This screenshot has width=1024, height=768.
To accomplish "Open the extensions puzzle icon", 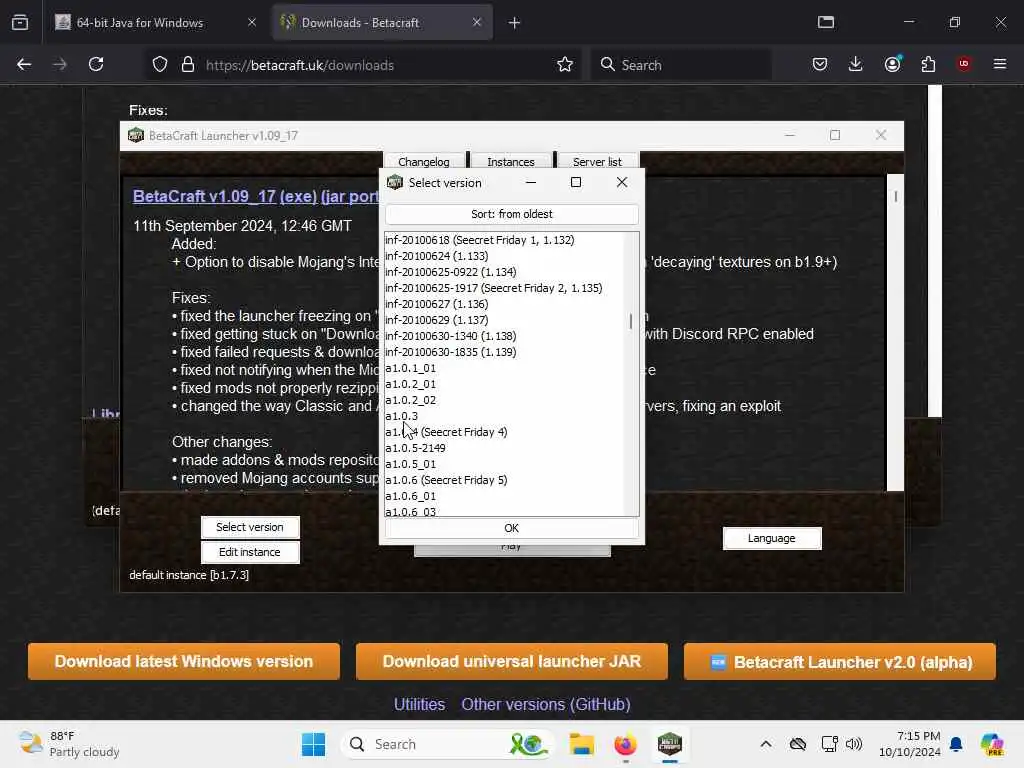I will point(928,64).
